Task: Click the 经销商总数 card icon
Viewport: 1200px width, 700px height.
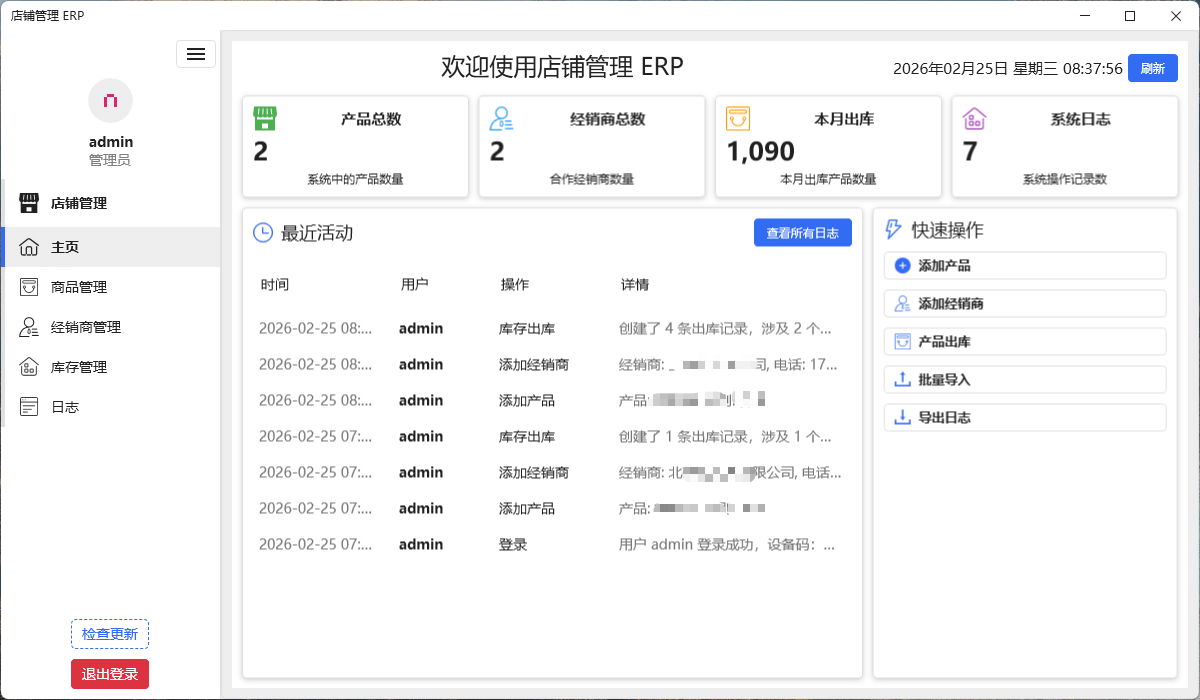Action: point(500,118)
